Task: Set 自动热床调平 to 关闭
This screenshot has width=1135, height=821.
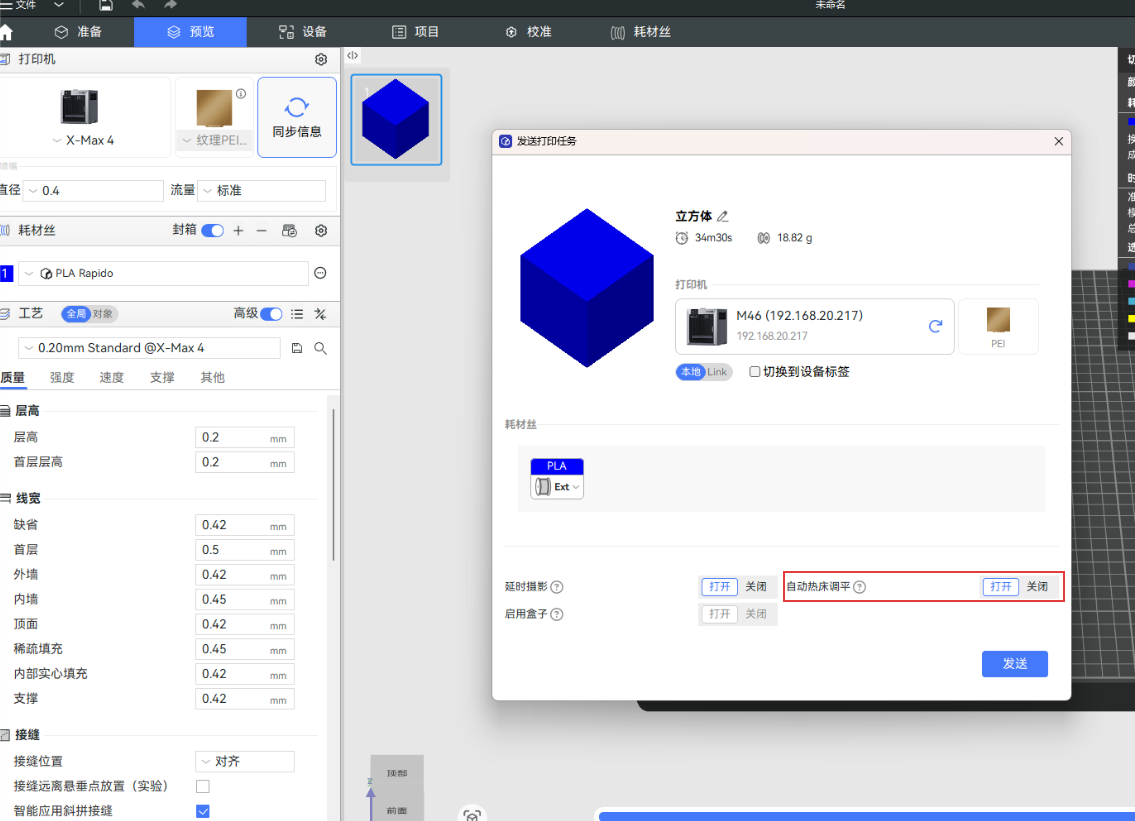Action: click(x=1037, y=587)
